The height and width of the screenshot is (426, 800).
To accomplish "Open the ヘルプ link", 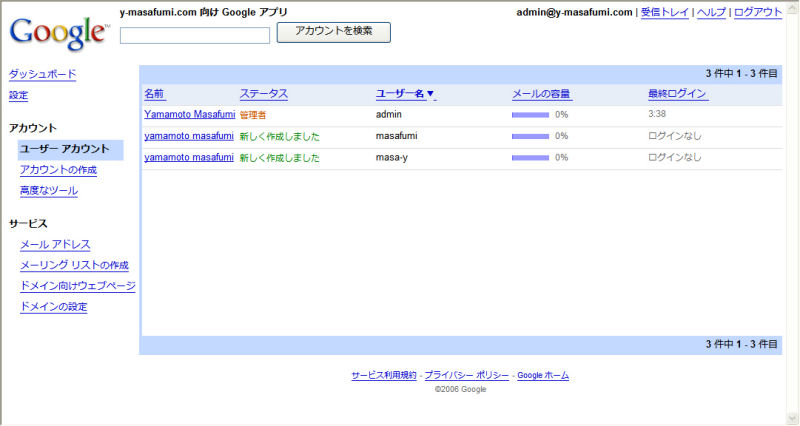I will point(711,12).
